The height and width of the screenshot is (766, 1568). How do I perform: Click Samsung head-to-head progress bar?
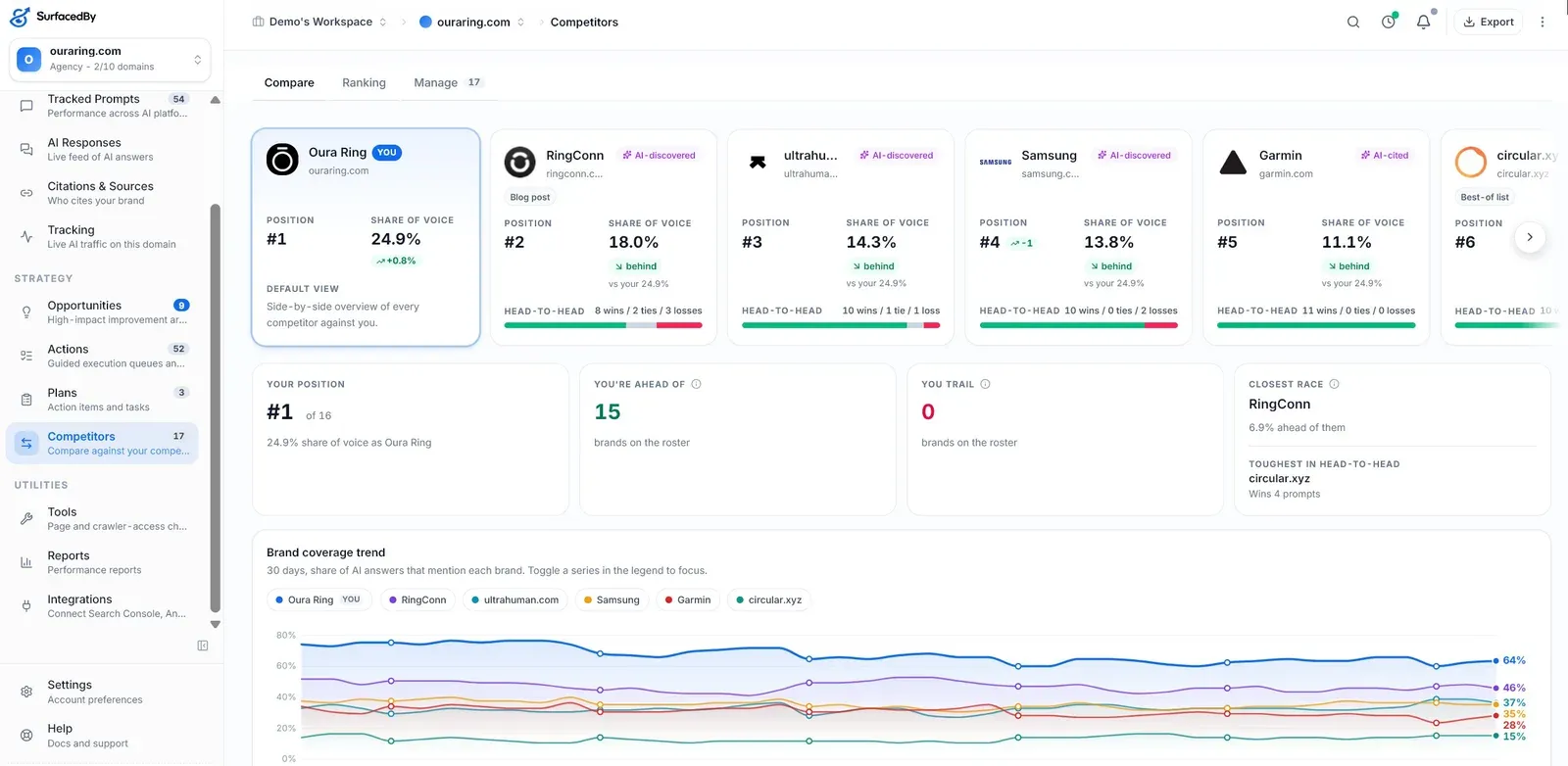1078,325
